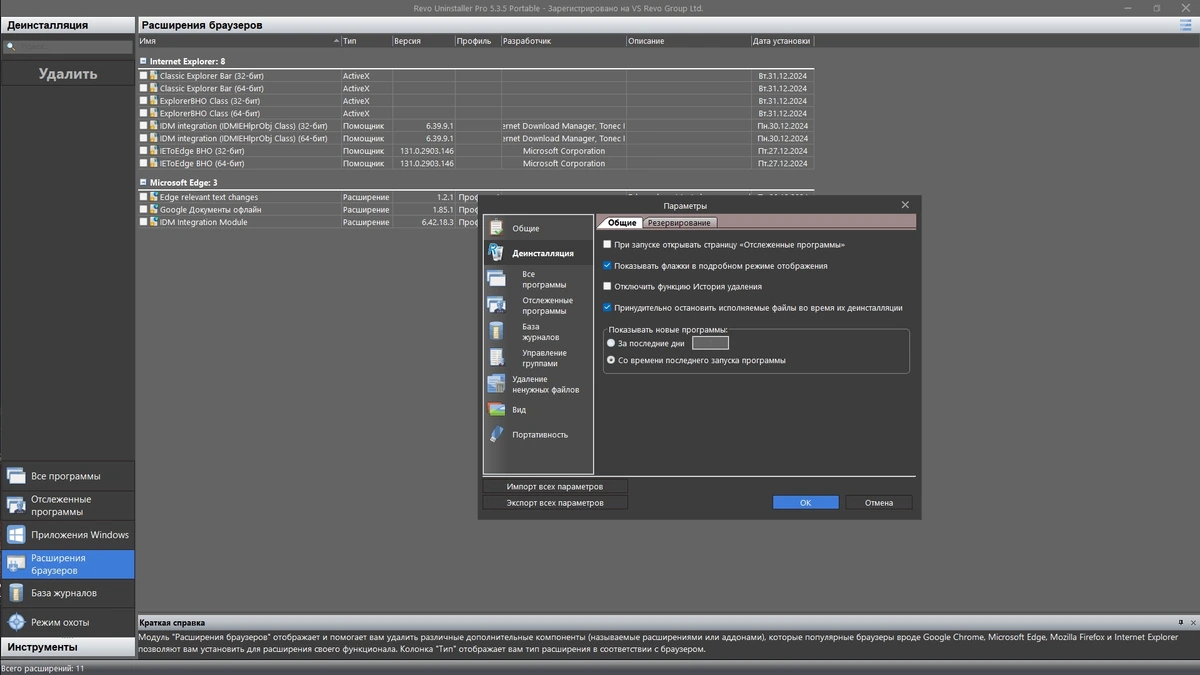Open the hamburger menu icon in main window
The height and width of the screenshot is (675, 1200).
(1185, 25)
